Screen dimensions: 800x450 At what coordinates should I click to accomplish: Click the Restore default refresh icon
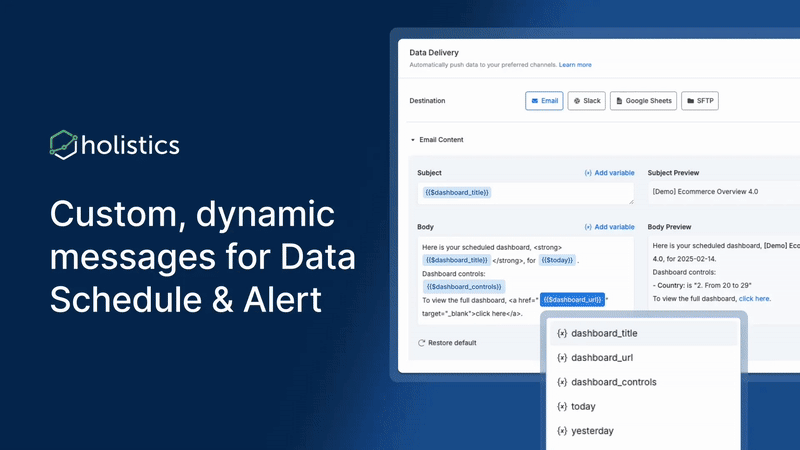pyautogui.click(x=421, y=343)
